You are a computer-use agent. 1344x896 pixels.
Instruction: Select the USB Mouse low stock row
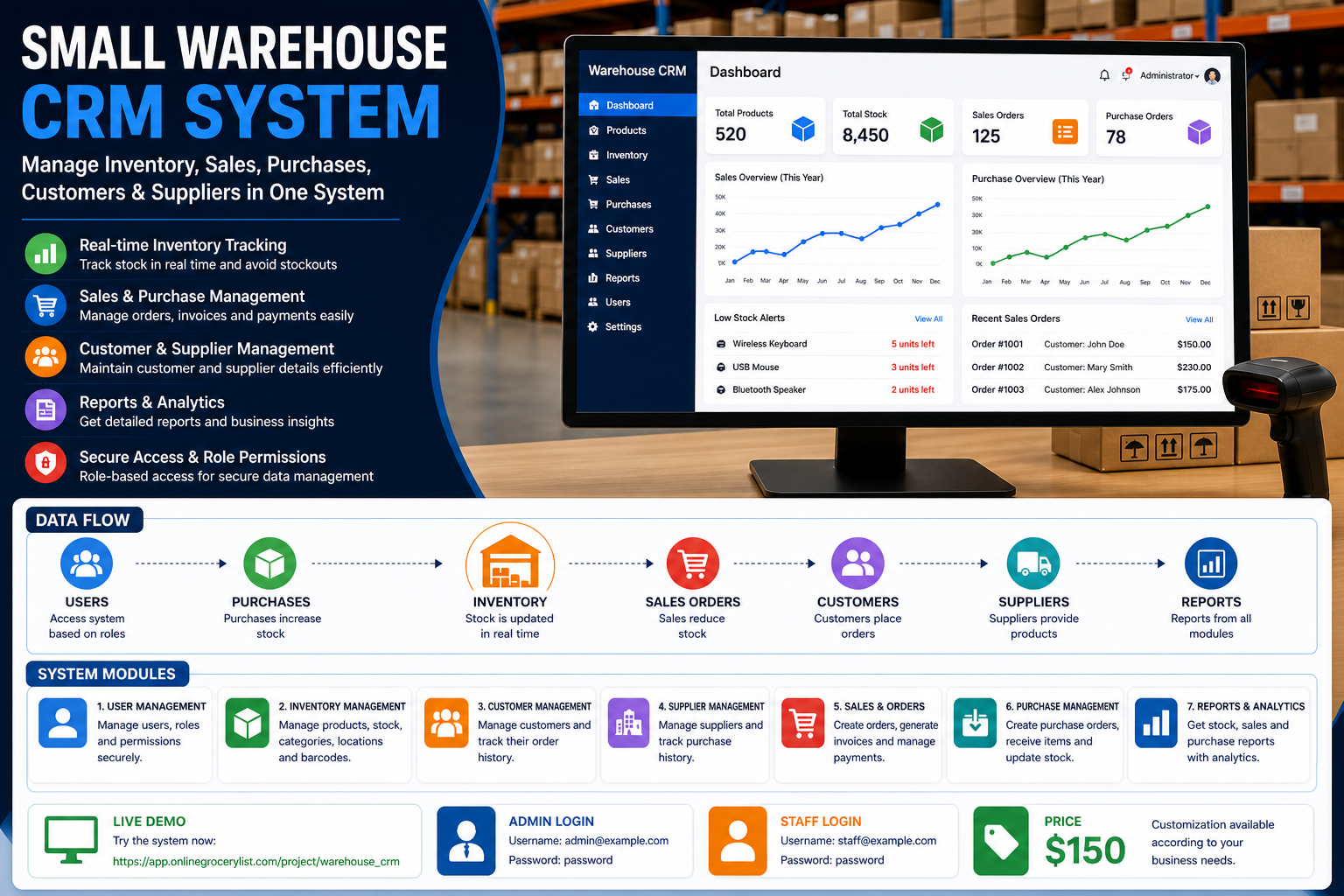(x=826, y=367)
